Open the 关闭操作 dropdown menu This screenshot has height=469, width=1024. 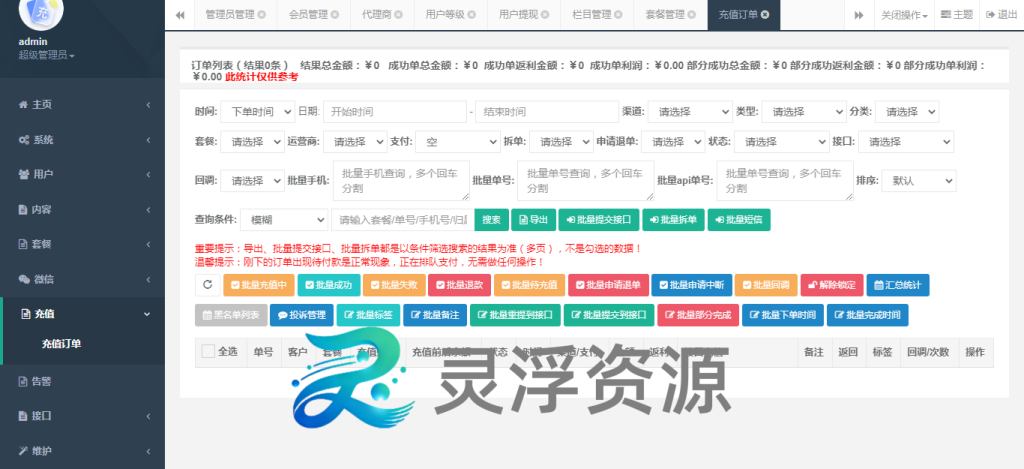click(x=904, y=14)
